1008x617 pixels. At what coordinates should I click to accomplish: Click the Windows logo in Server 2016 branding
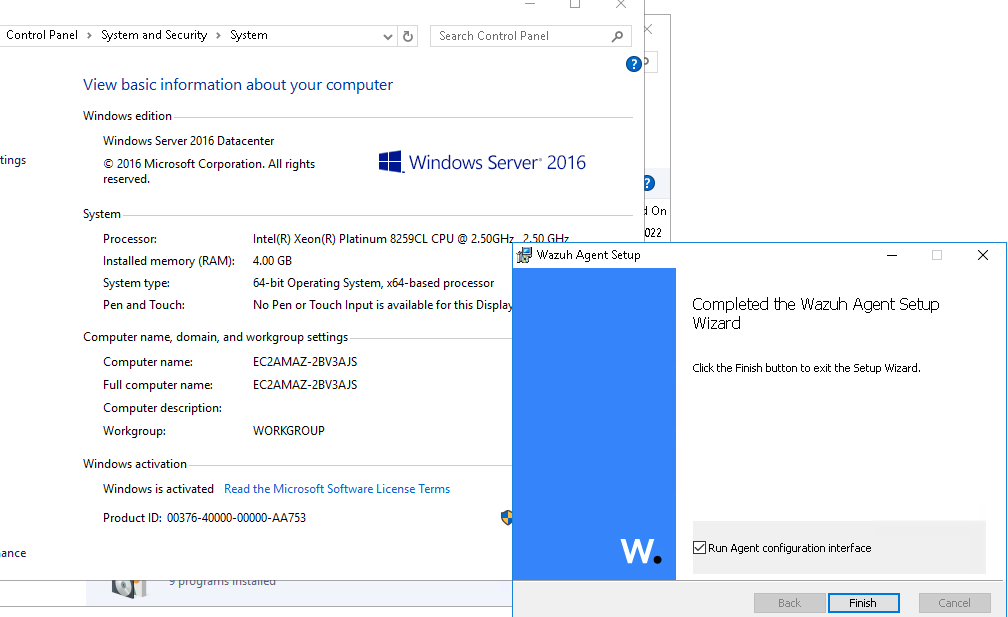(x=390, y=161)
